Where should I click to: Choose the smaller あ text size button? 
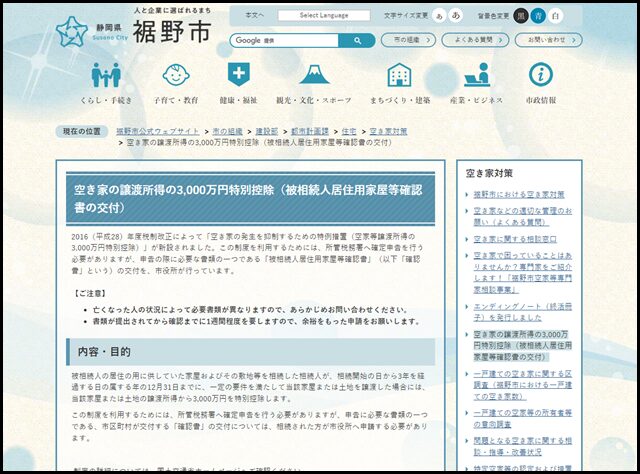pos(439,16)
